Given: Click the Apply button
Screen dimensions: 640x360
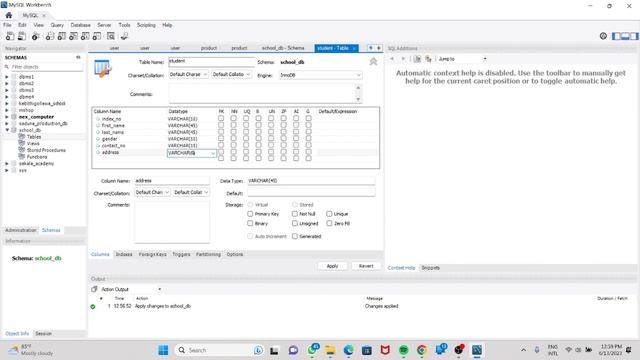Looking at the screenshot, I should pos(332,266).
